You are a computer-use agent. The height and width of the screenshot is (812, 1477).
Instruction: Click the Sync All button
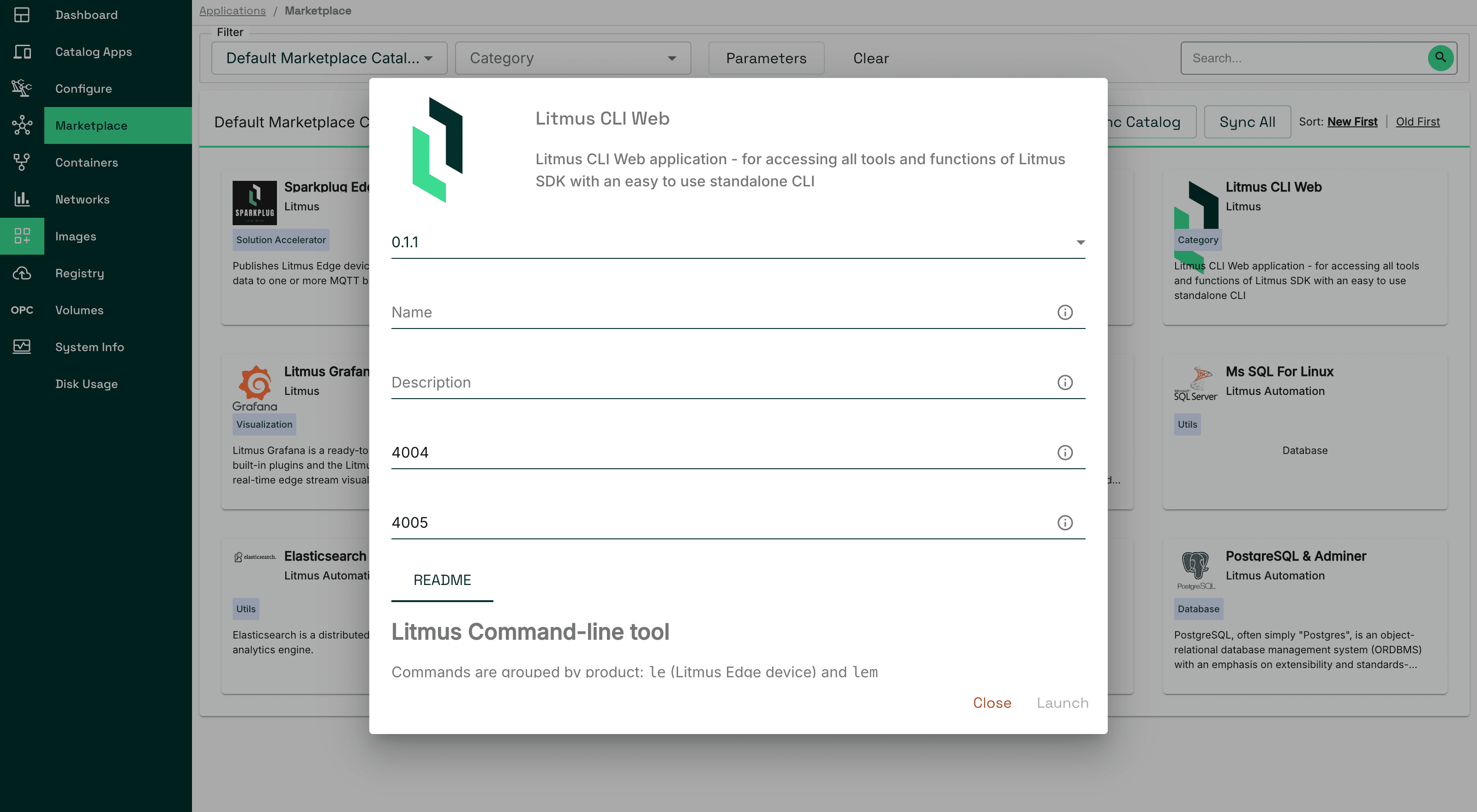click(1247, 121)
